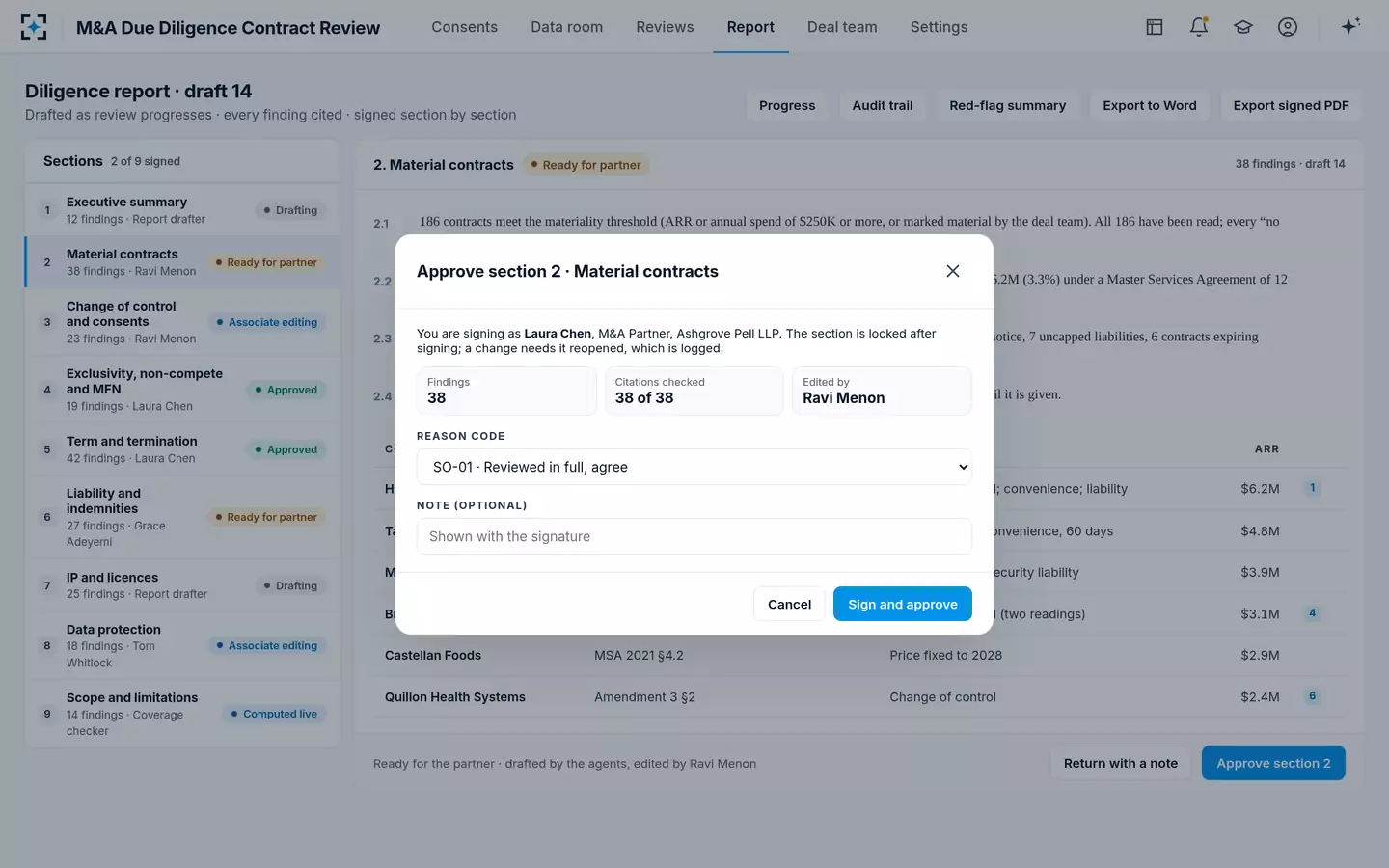The width and height of the screenshot is (1389, 868).
Task: Open the Liability and indemnities section
Action: (182, 517)
